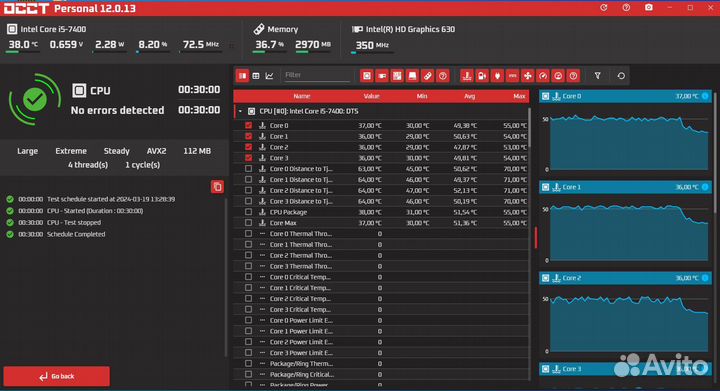Click the blue dot on Core 0 graph header
This screenshot has width=720, height=391.
[705, 96]
